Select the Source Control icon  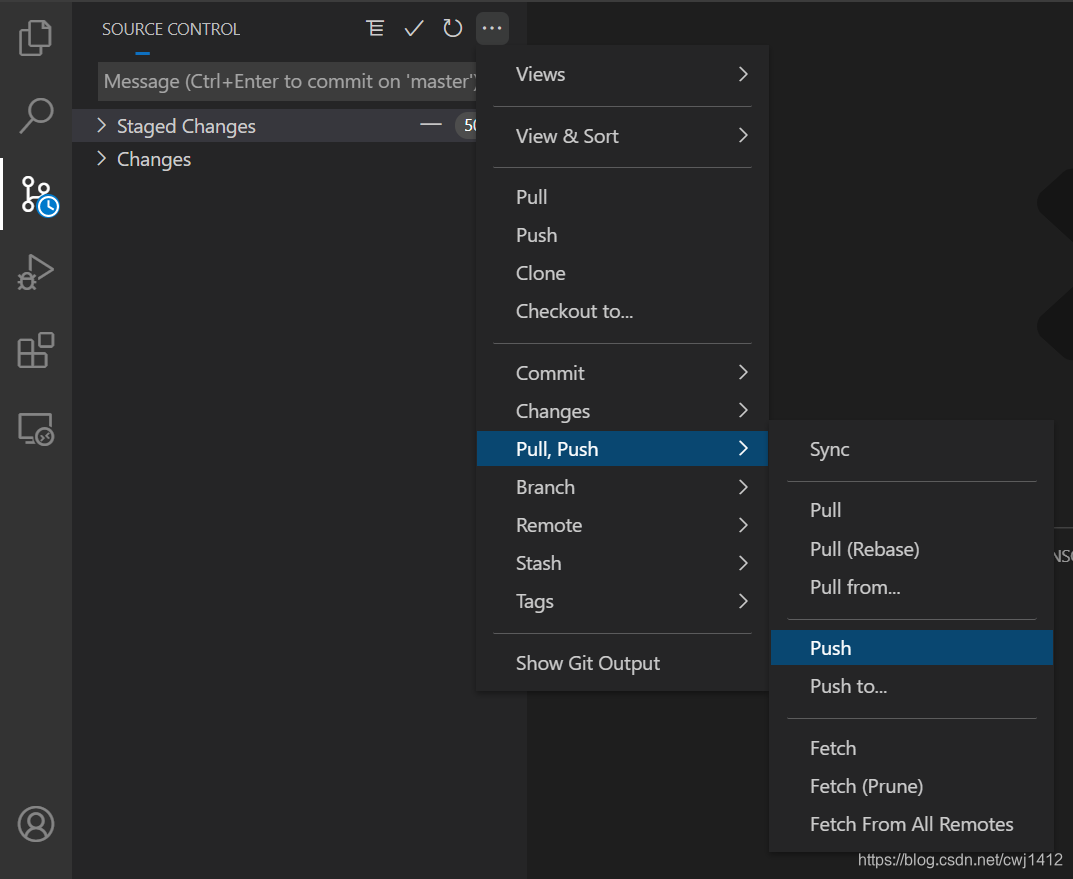coord(36,194)
